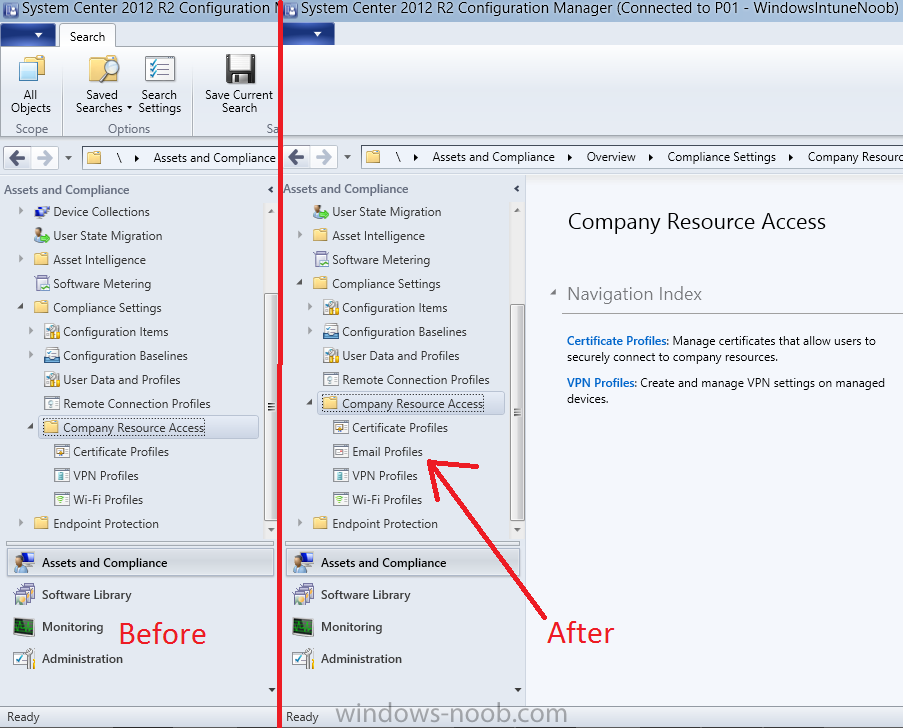Screen dimensions: 903x728
Task: Click Compliance Settings in right window breadcrumb
Action: pyautogui.click(x=722, y=157)
